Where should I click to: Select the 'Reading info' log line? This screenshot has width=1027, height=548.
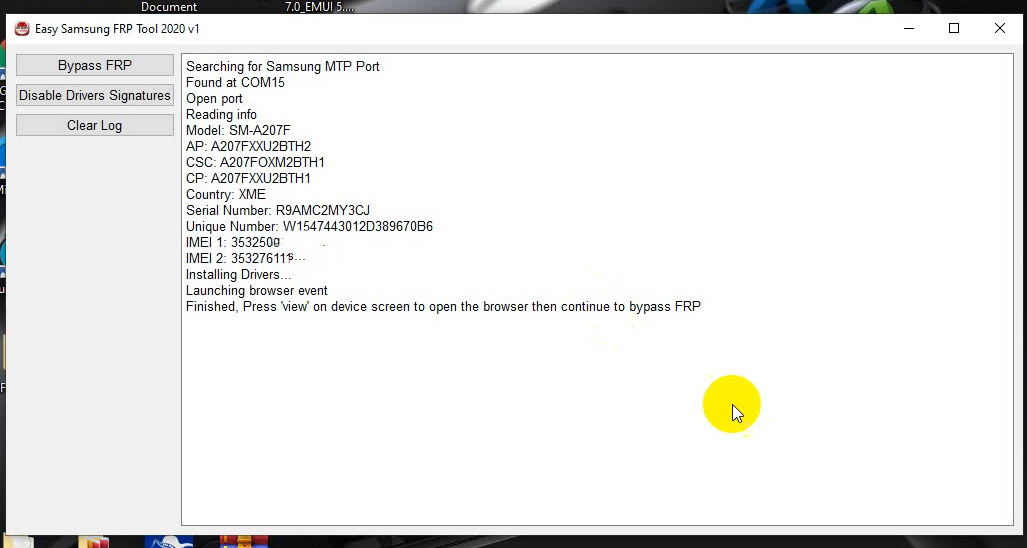[x=221, y=115]
